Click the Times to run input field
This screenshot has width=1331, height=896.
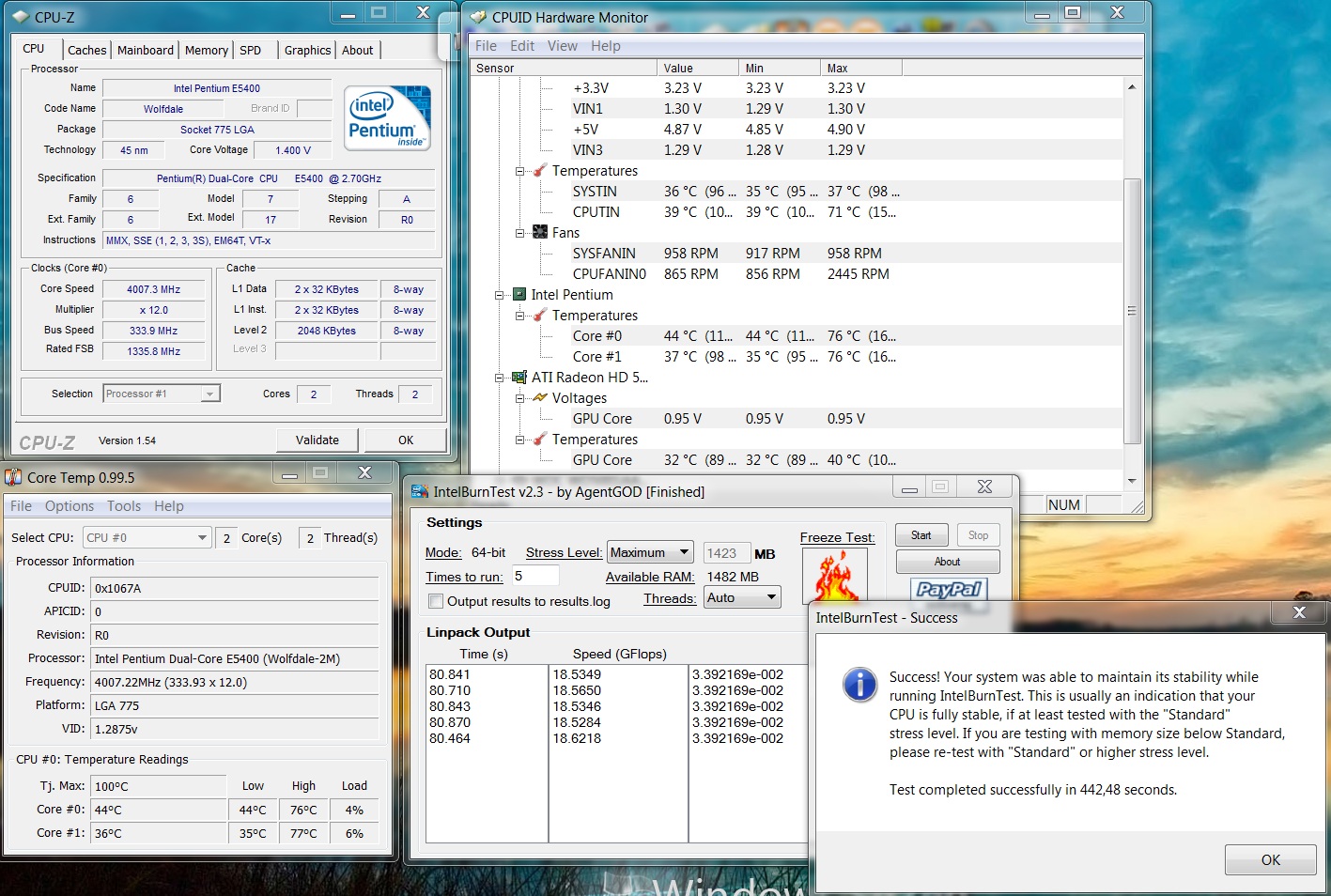534,576
